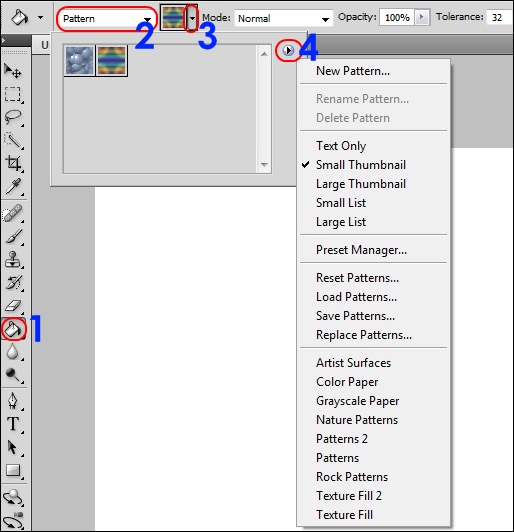Select the Healing Brush tool

pos(13,213)
